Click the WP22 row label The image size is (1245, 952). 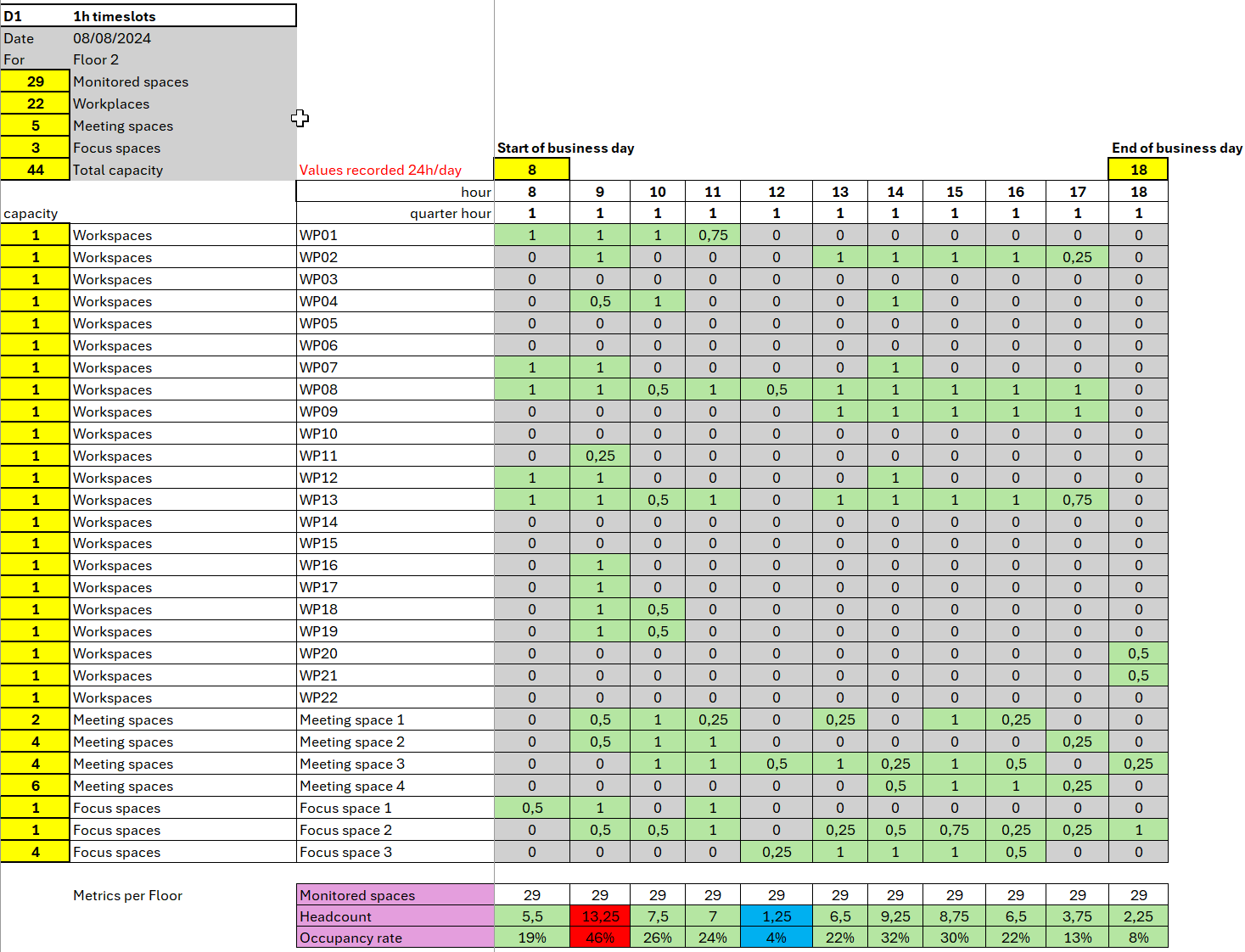[x=395, y=697]
